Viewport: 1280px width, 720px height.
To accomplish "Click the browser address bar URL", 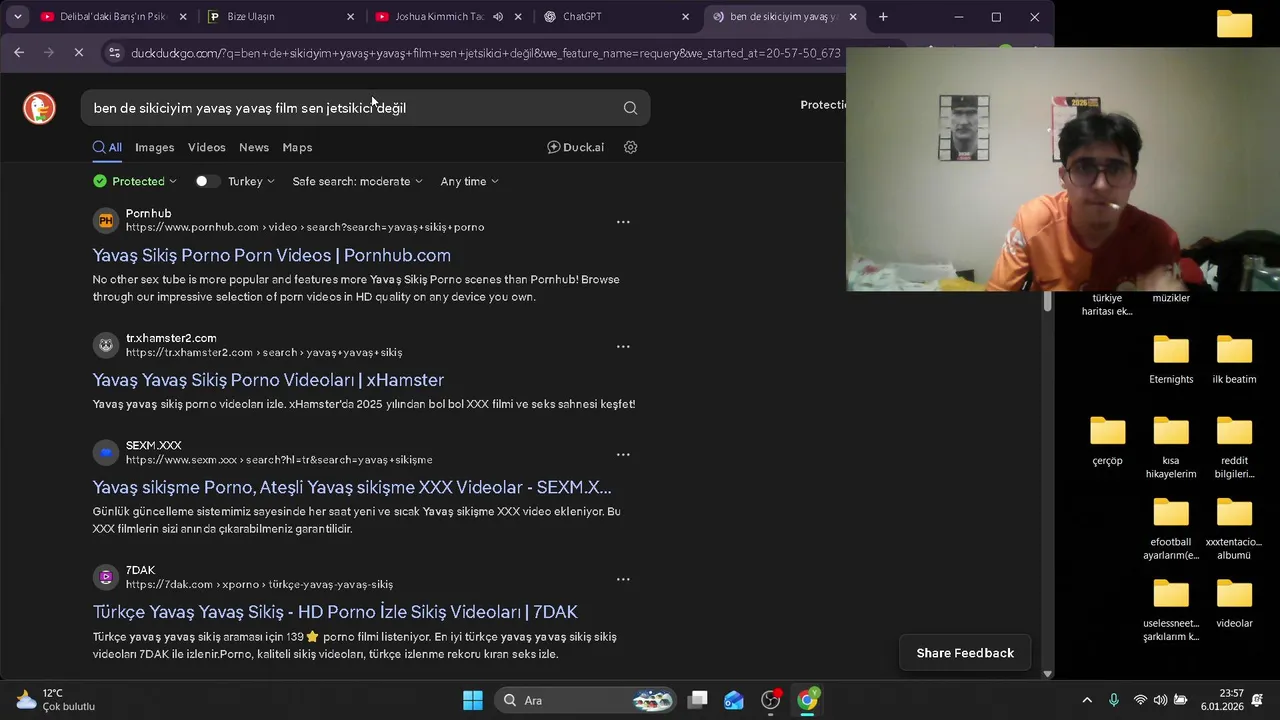I will tap(486, 53).
